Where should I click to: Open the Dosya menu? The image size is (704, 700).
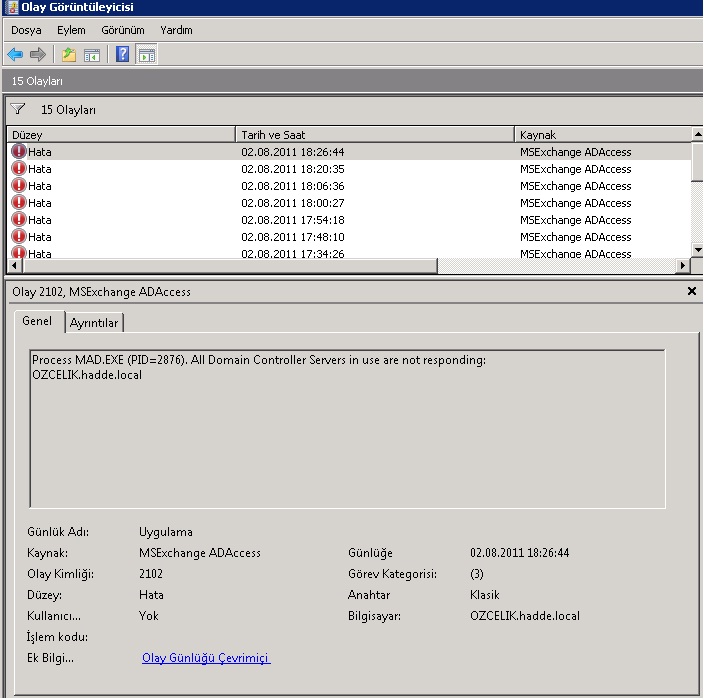point(26,30)
